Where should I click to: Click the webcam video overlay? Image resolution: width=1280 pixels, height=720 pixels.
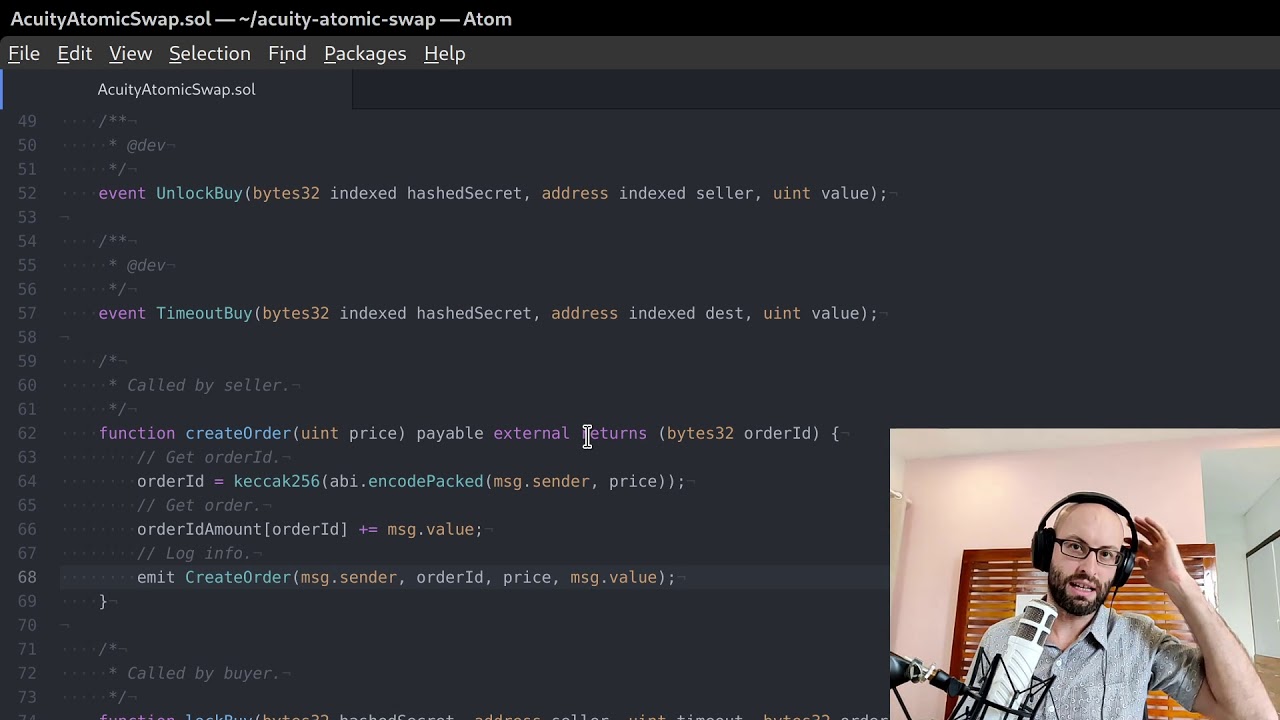point(1085,574)
